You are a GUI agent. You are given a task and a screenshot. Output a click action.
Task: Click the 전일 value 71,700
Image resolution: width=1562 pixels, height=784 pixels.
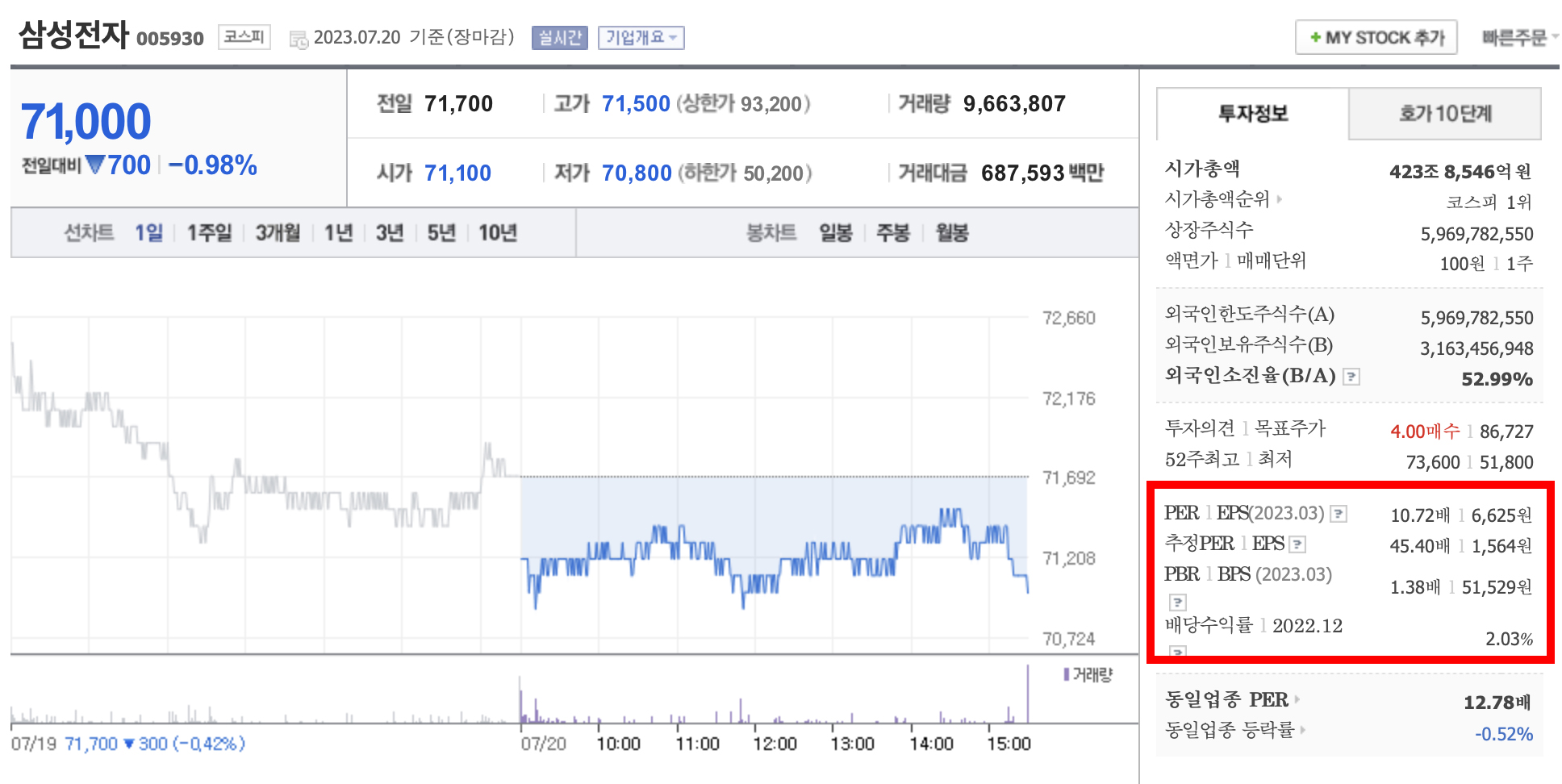[x=458, y=104]
